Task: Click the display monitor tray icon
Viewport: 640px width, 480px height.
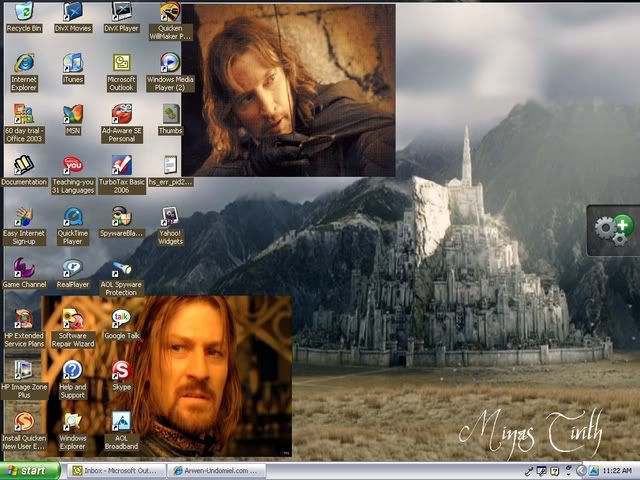Action: [542, 471]
